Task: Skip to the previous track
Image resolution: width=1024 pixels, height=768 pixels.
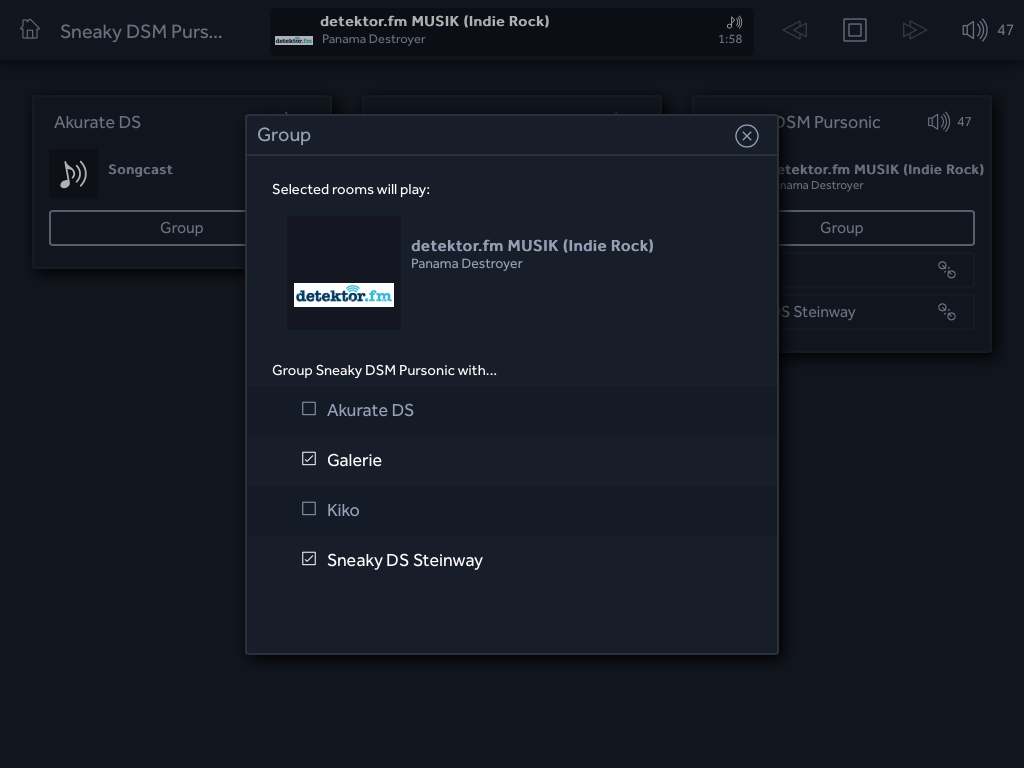Action: (x=795, y=30)
